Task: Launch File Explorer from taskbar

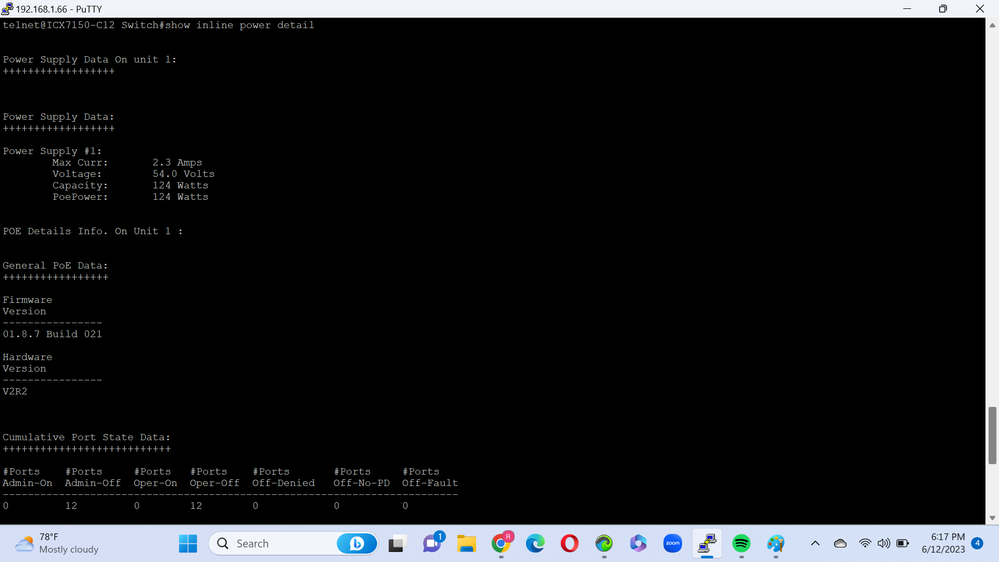Action: point(466,543)
